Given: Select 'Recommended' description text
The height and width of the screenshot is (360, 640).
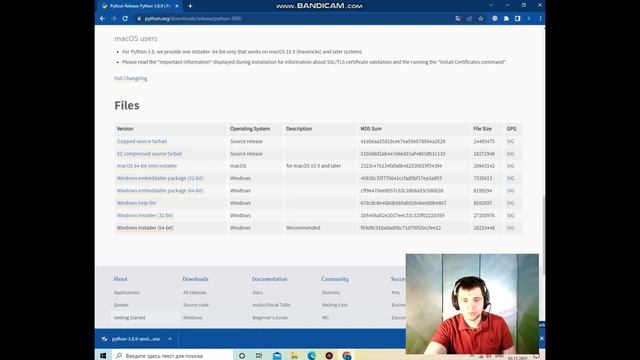Looking at the screenshot, I should [x=303, y=228].
